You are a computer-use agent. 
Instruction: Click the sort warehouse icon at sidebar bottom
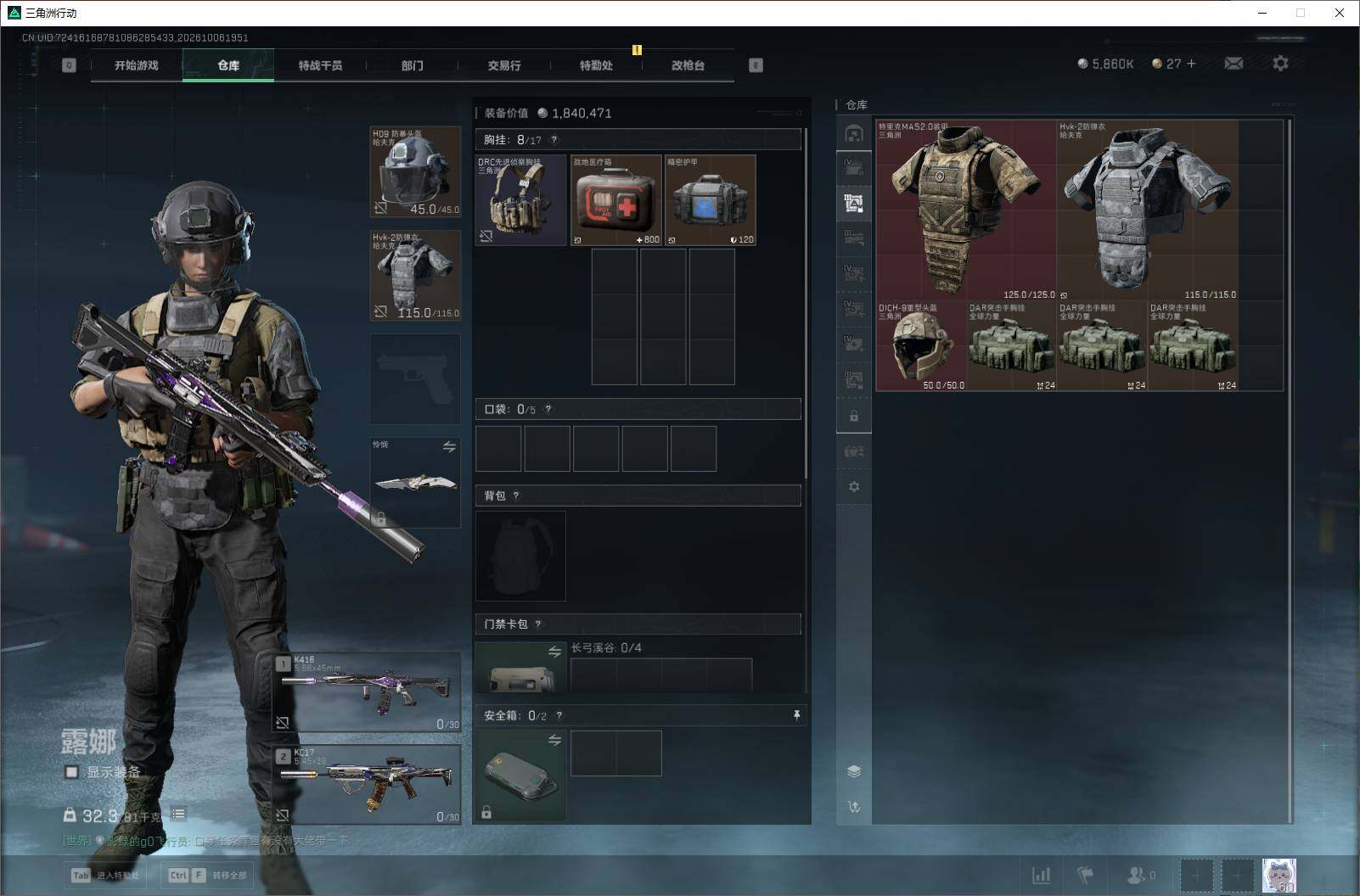[x=854, y=807]
